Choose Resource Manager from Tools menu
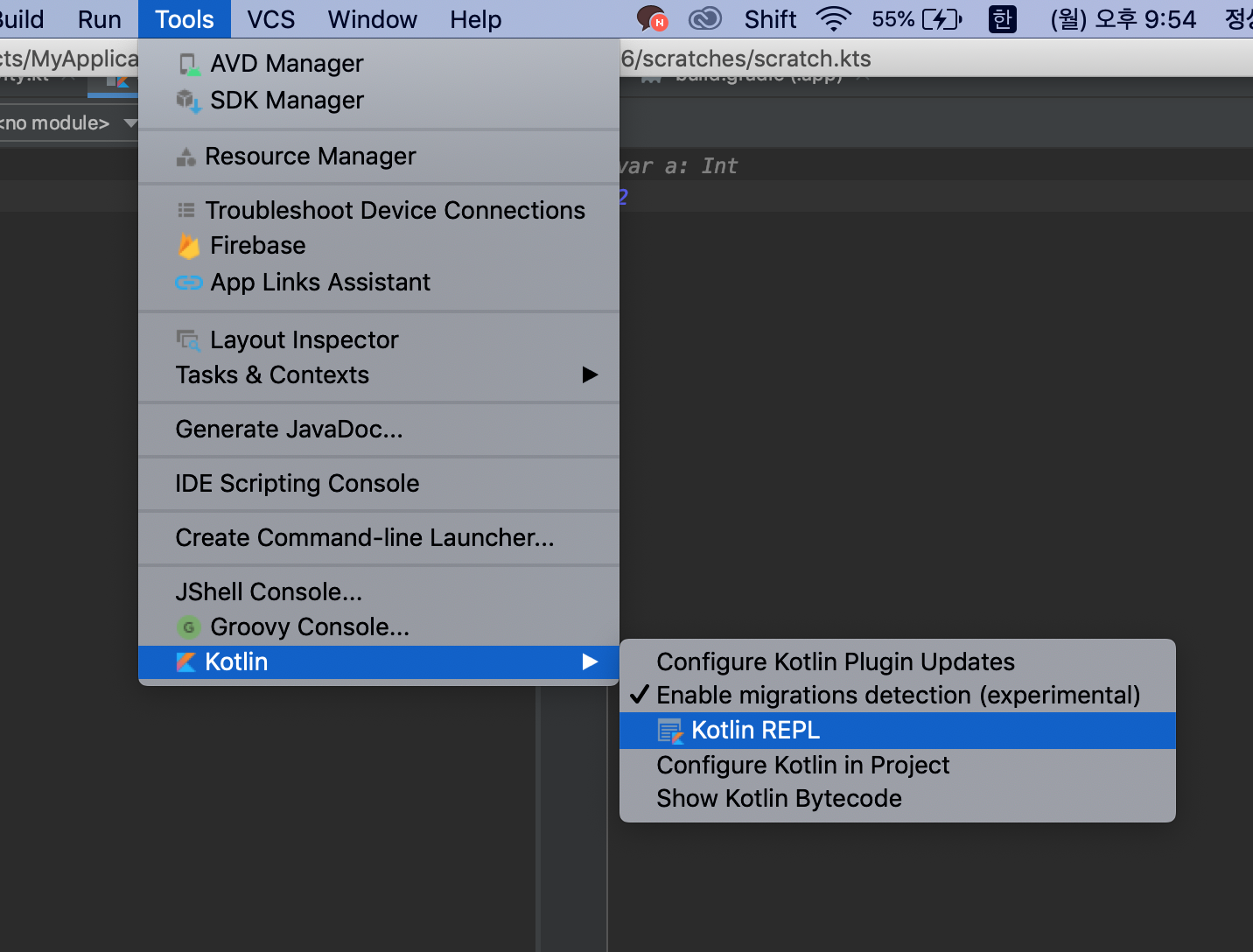Screen dimensions: 1253x952 coord(379,157)
